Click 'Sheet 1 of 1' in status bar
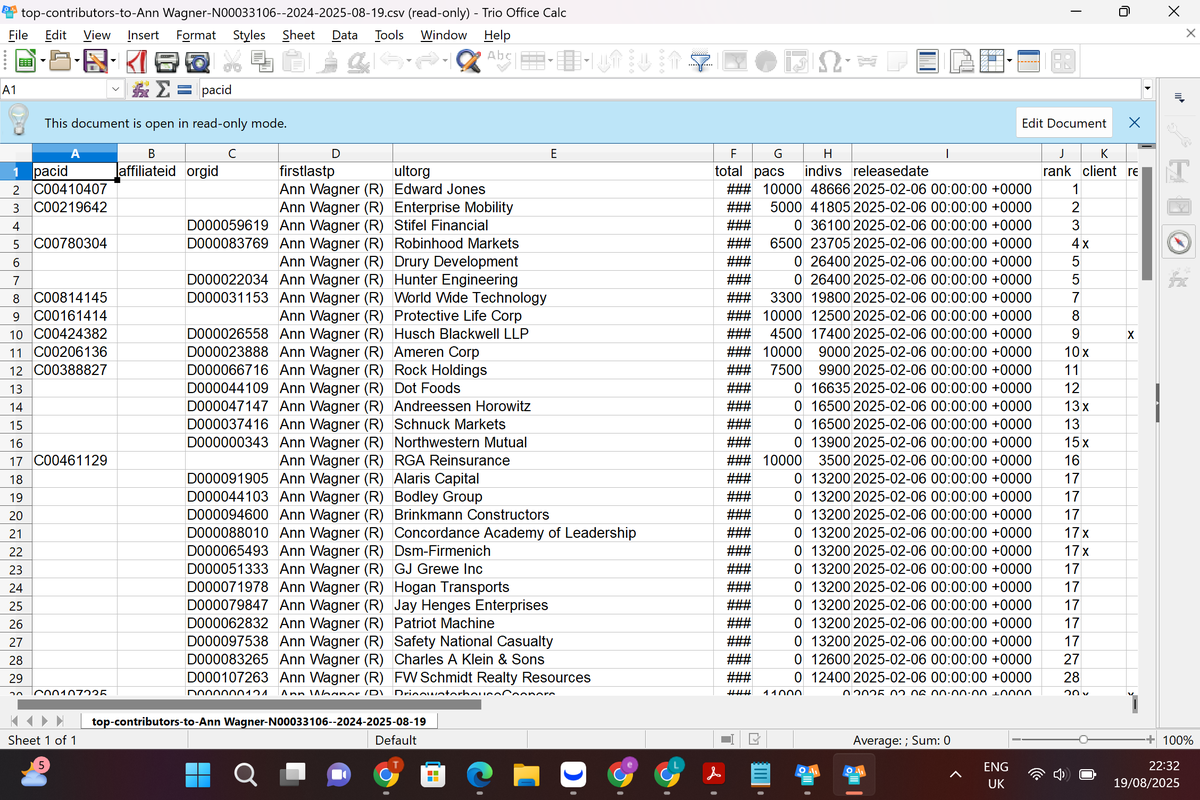Image resolution: width=1200 pixels, height=800 pixels. [42, 740]
